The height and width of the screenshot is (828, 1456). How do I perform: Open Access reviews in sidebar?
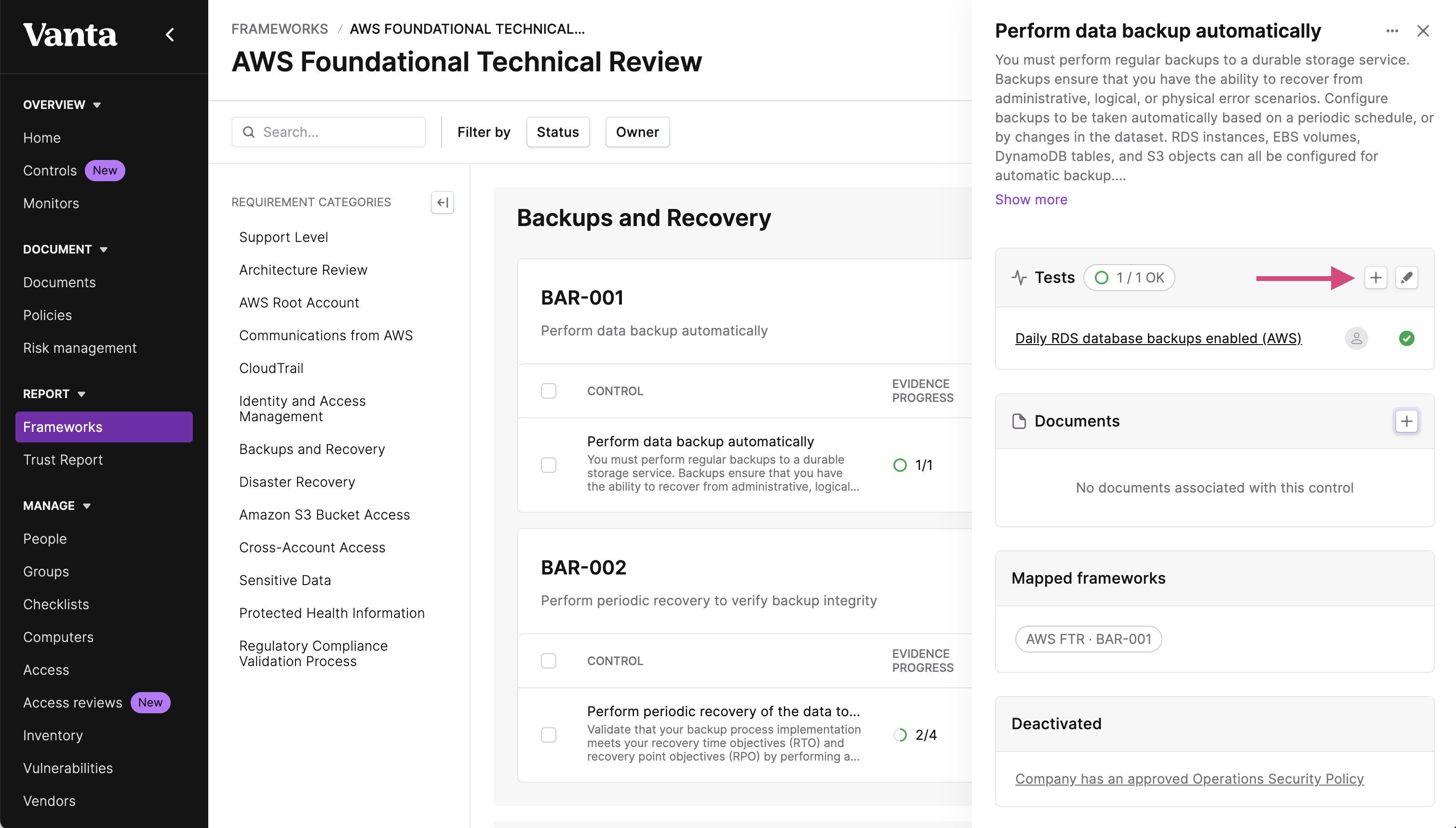pos(72,702)
